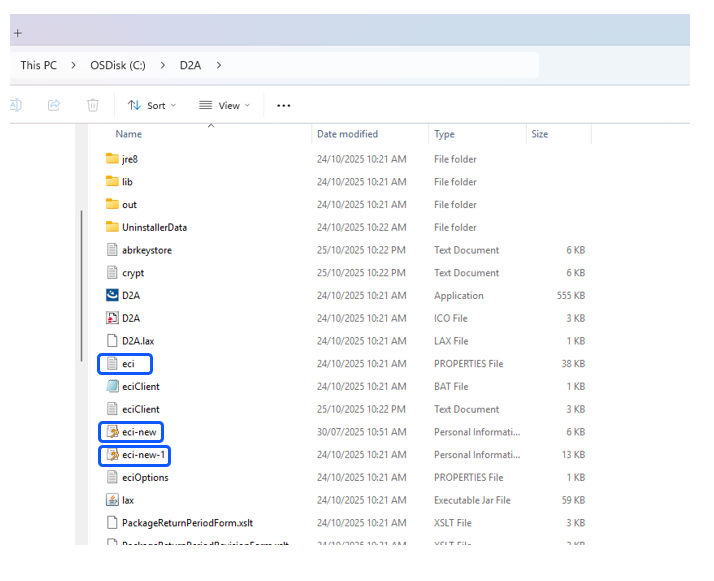The image size is (714, 581).
Task: Select the D2A application icon
Action: pos(112,295)
